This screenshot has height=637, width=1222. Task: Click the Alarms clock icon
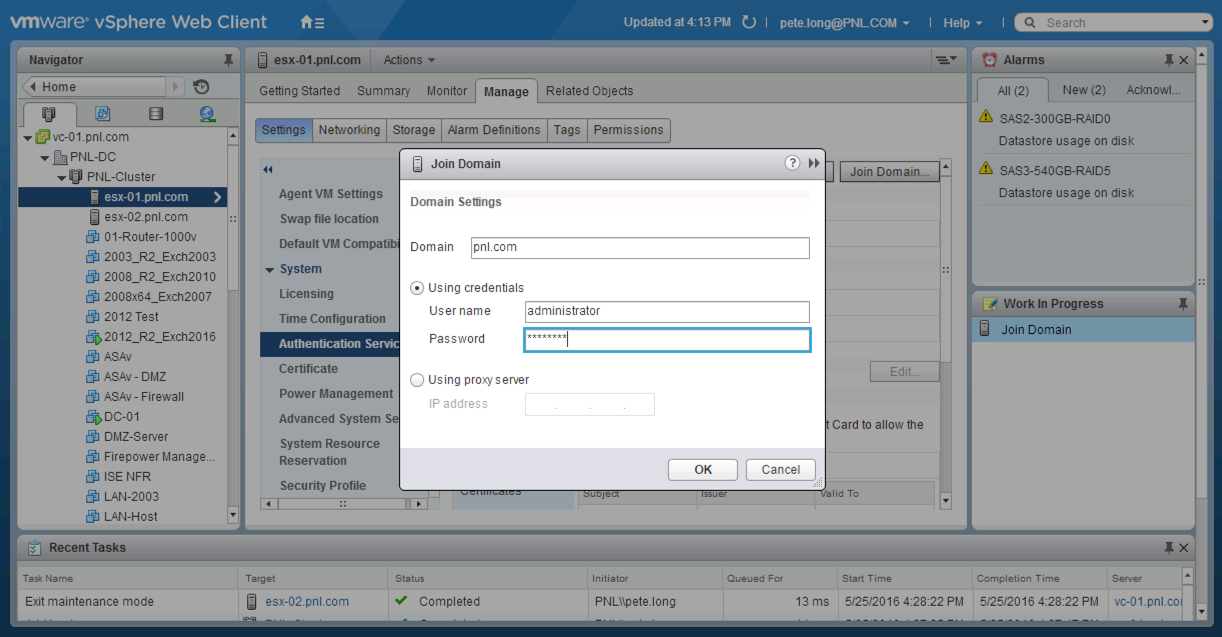pyautogui.click(x=990, y=60)
